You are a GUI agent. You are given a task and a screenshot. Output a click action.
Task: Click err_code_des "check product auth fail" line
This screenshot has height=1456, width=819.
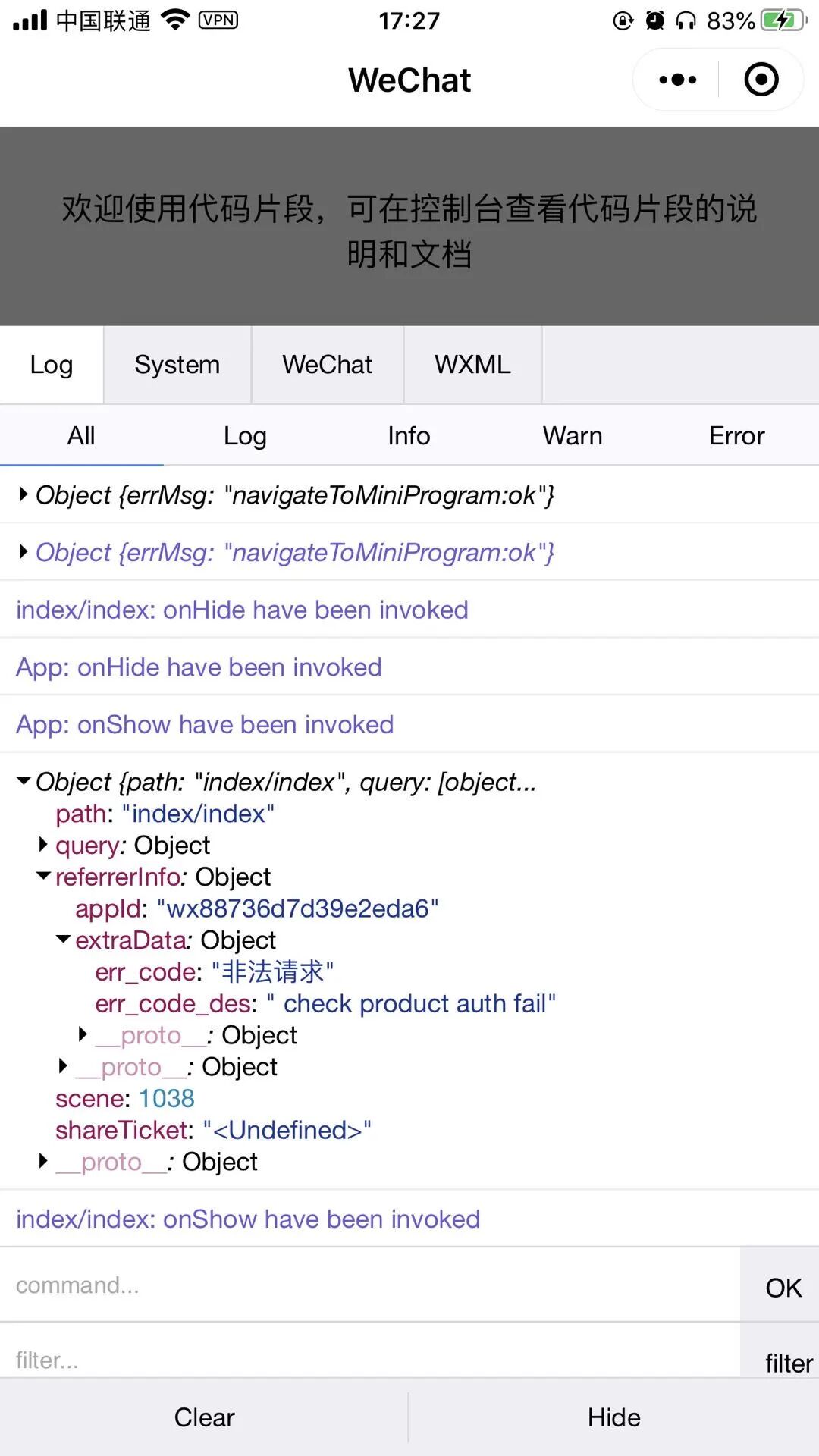(x=325, y=1003)
